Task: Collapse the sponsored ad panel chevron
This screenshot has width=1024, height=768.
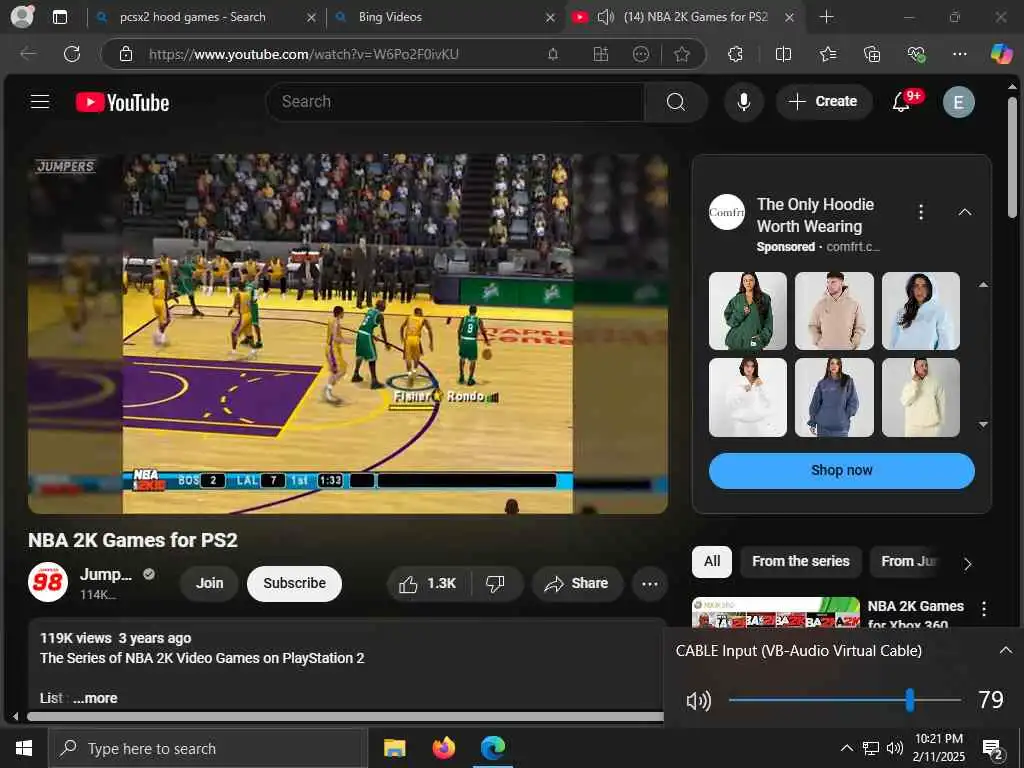Action: (965, 212)
